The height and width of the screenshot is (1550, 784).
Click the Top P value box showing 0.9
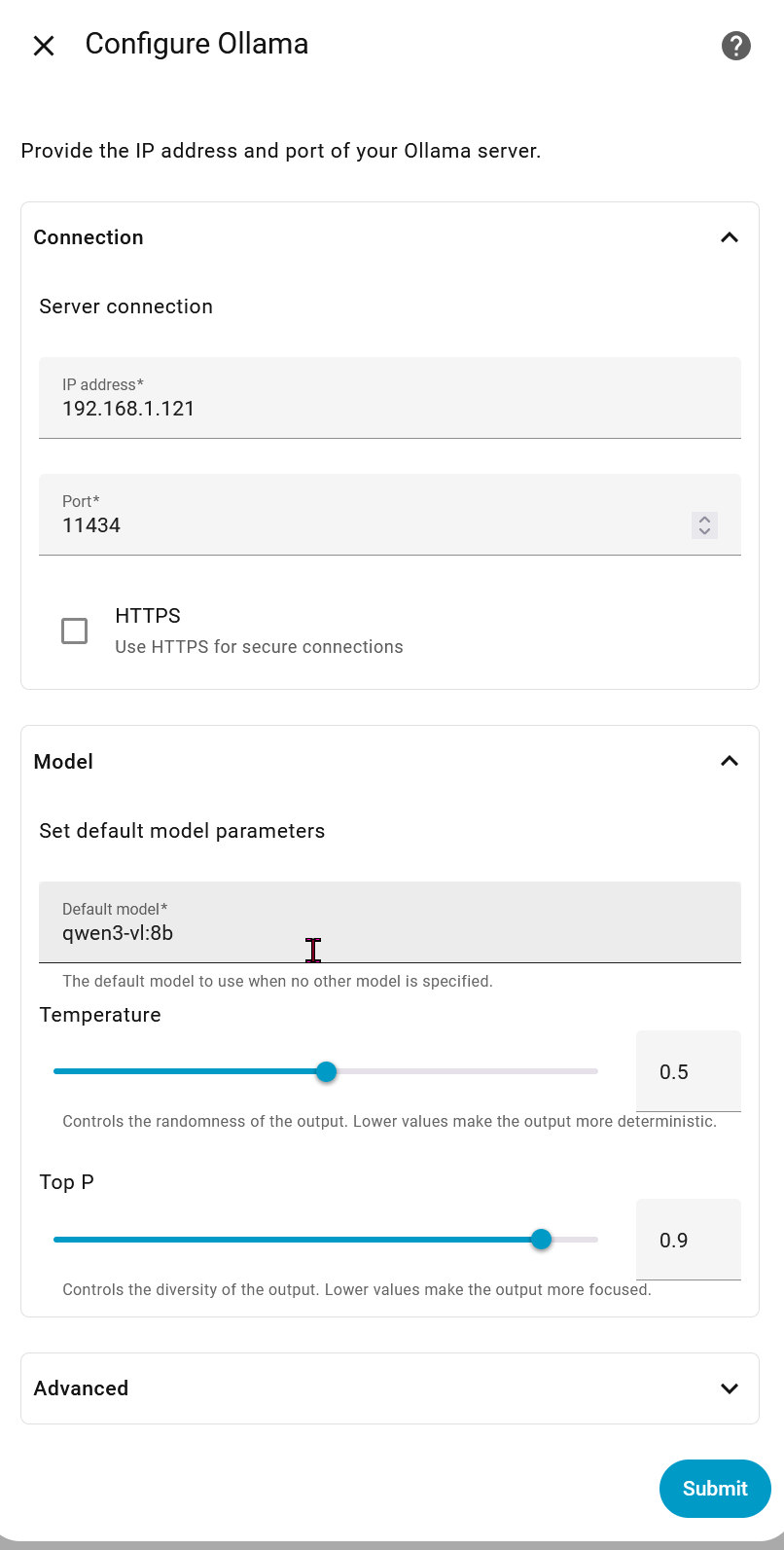tap(688, 1240)
